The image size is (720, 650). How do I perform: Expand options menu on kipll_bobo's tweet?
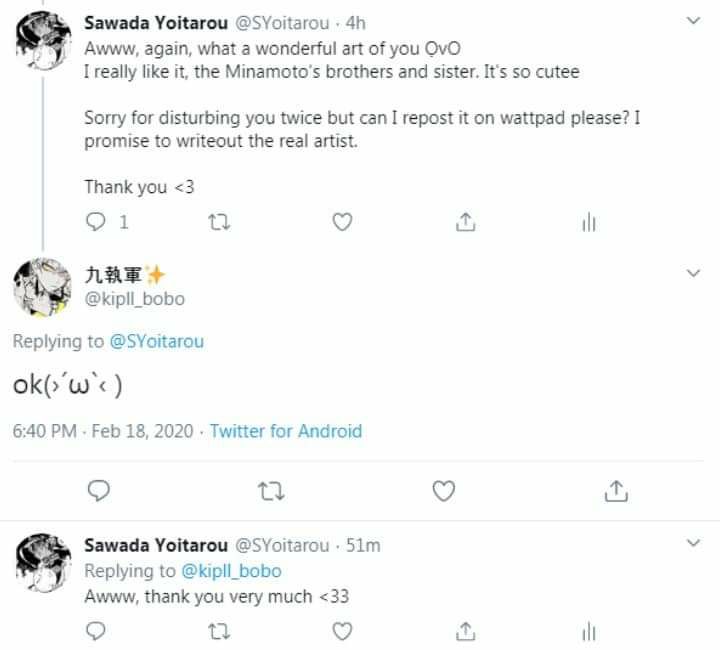[x=695, y=274]
